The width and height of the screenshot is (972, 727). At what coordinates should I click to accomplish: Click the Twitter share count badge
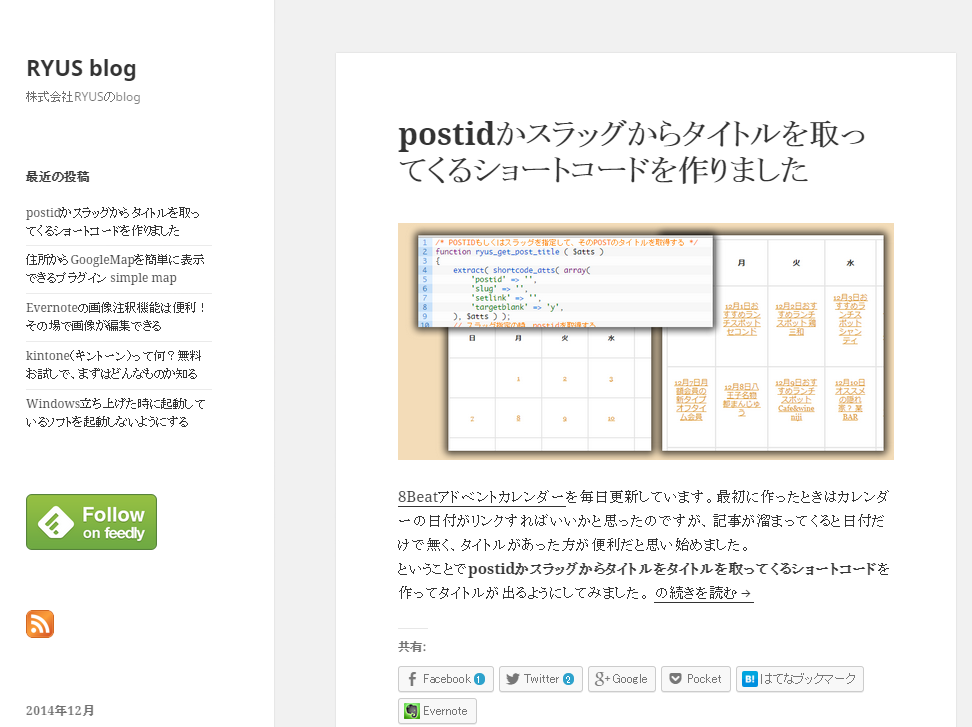pyautogui.click(x=569, y=680)
